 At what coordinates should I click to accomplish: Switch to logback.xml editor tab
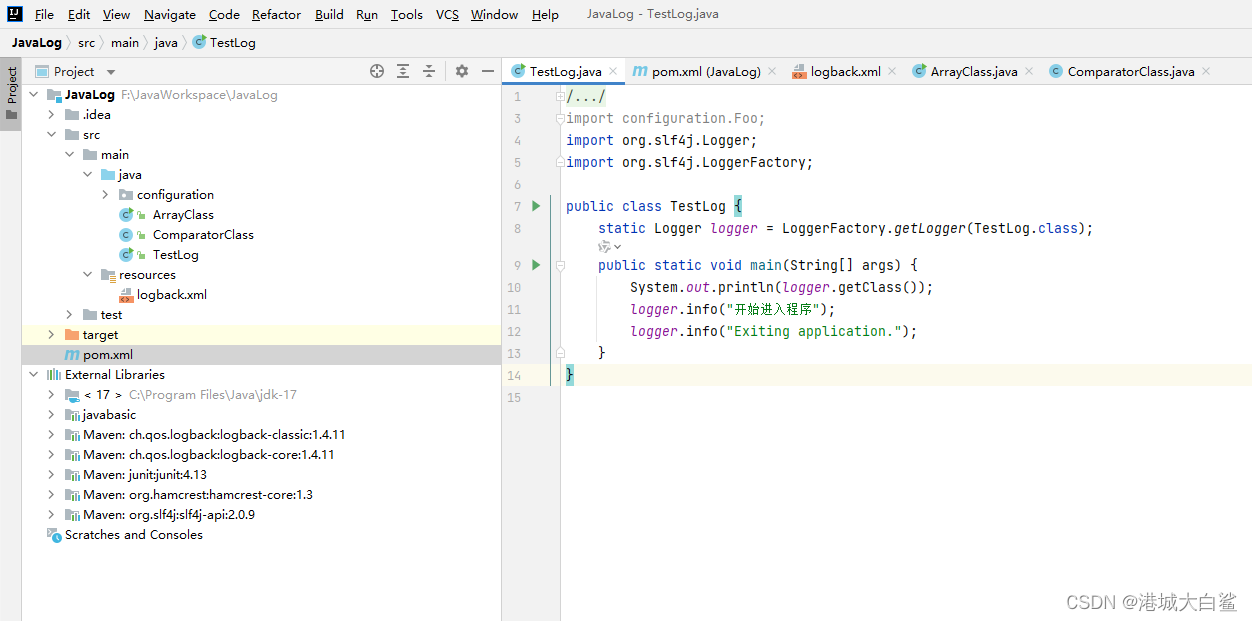pyautogui.click(x=845, y=71)
